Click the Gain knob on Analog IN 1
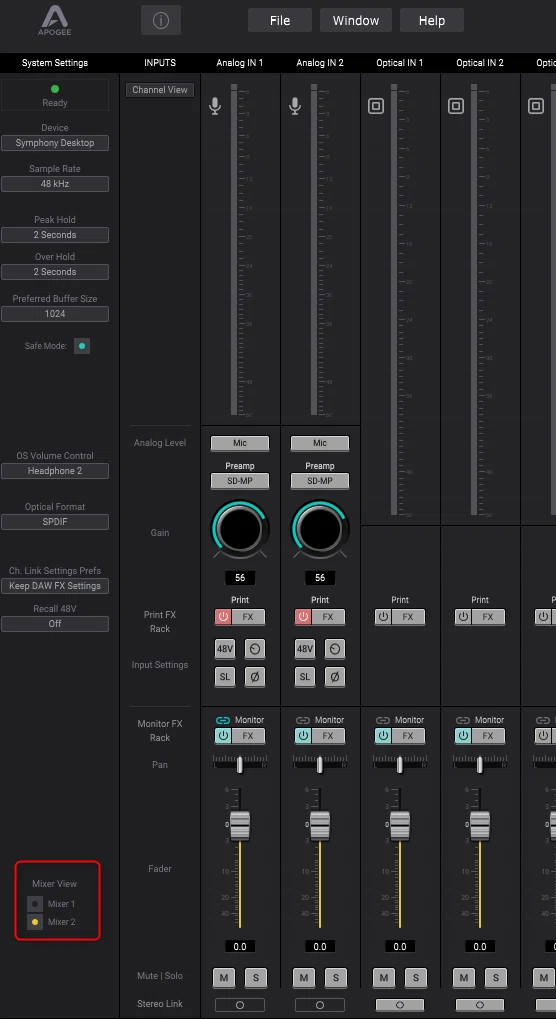556x1019 pixels. click(240, 529)
